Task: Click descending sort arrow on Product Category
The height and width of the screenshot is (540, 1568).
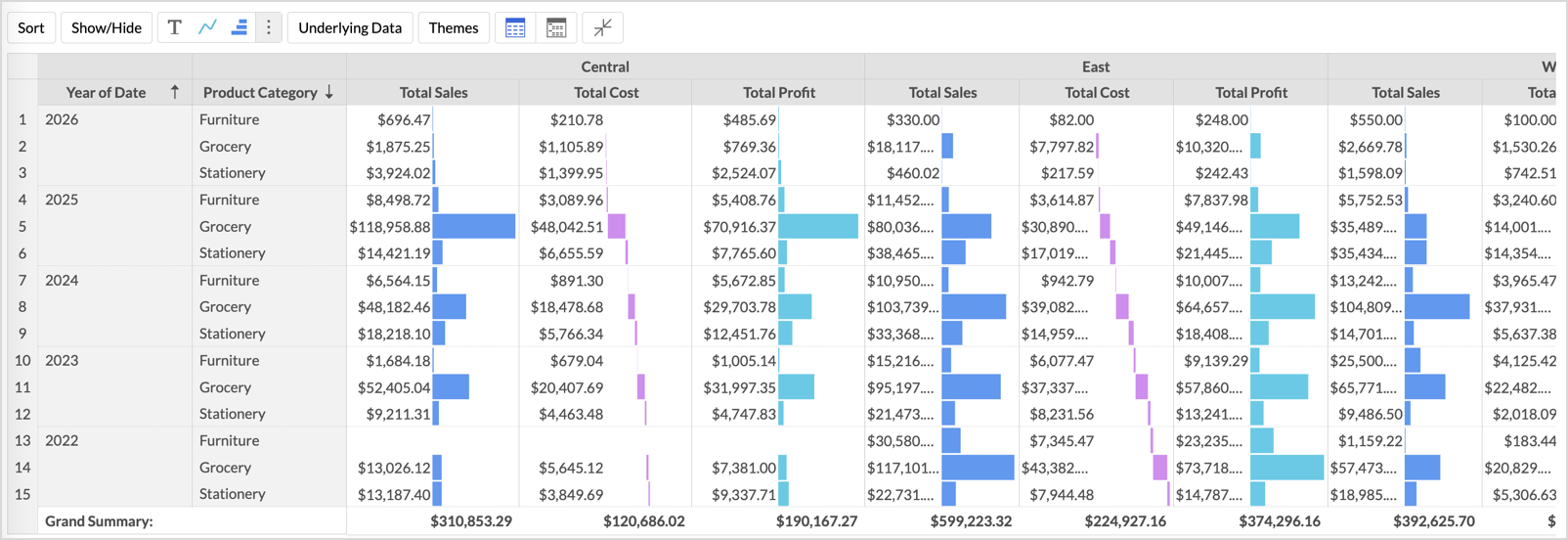Action: pyautogui.click(x=329, y=92)
